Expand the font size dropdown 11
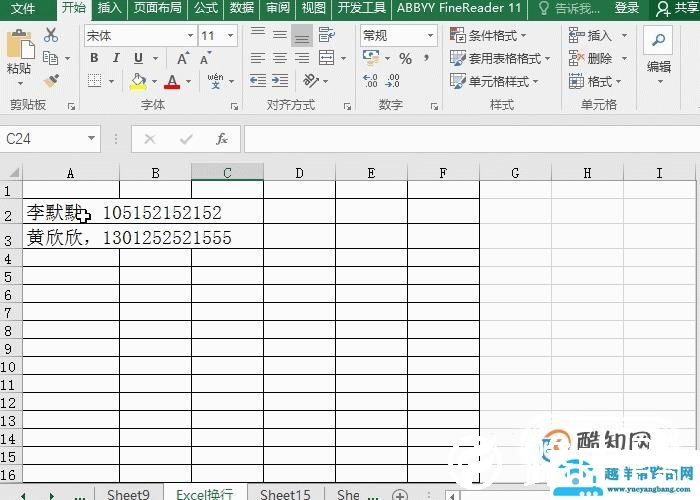700x500 pixels. click(230, 35)
